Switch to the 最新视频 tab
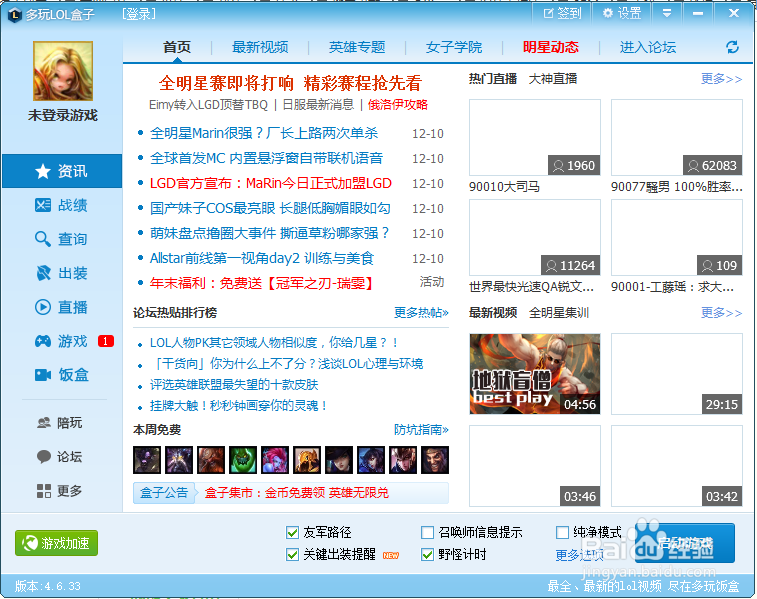Viewport: 757px width, 599px height. point(260,47)
